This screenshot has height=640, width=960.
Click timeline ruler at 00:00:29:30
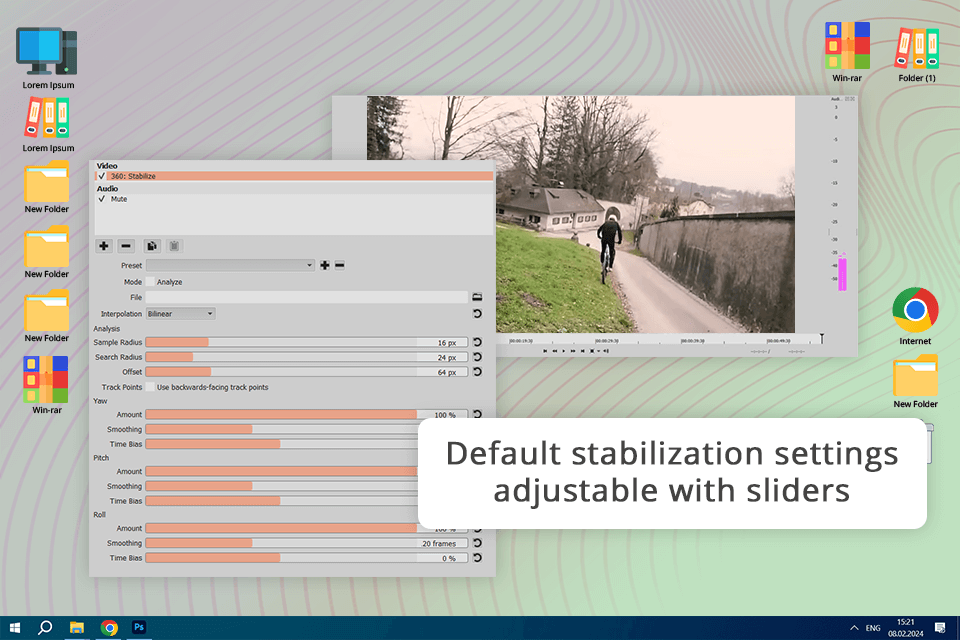pyautogui.click(x=607, y=341)
